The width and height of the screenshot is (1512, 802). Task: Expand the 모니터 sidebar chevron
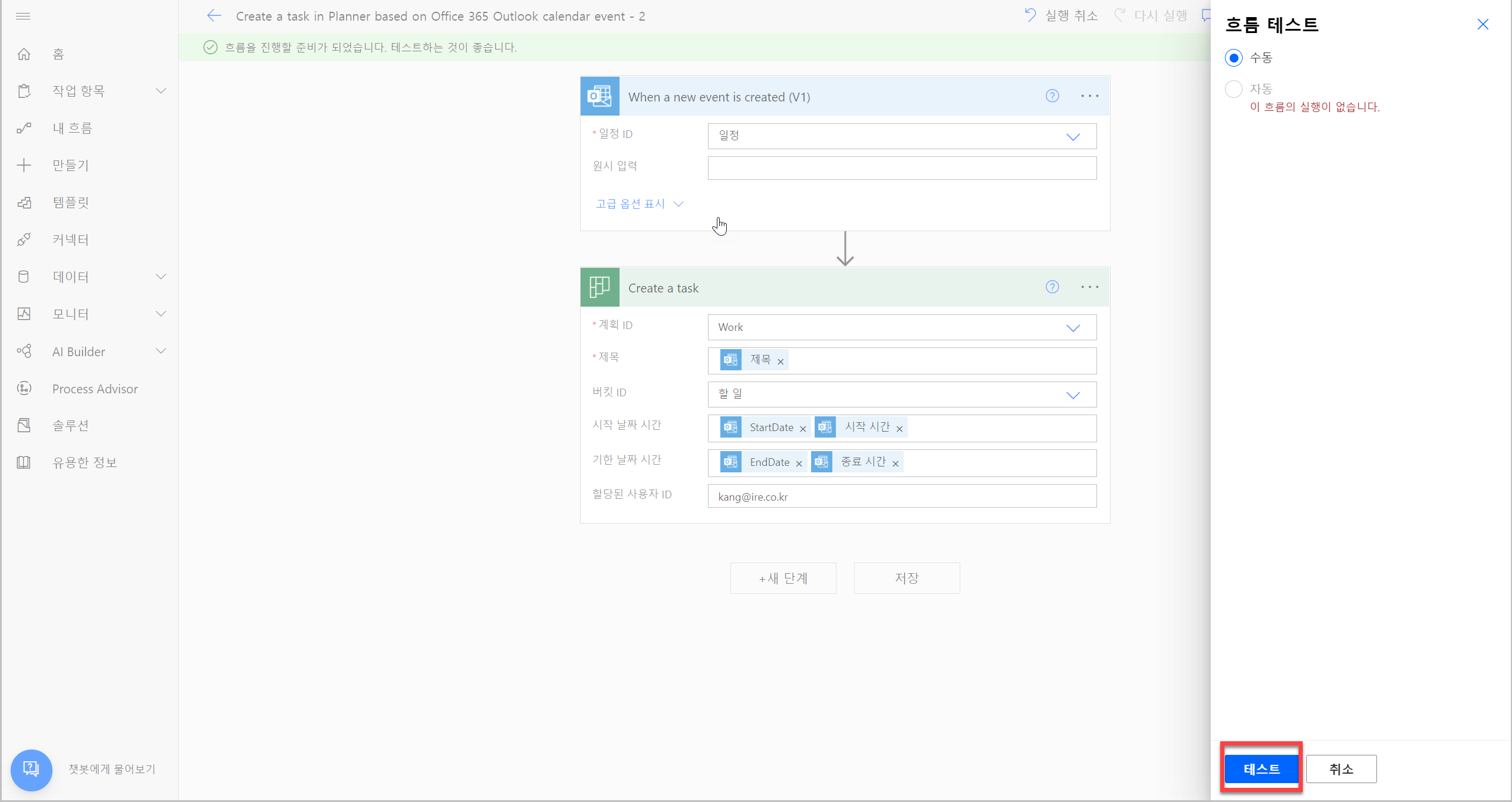click(161, 313)
